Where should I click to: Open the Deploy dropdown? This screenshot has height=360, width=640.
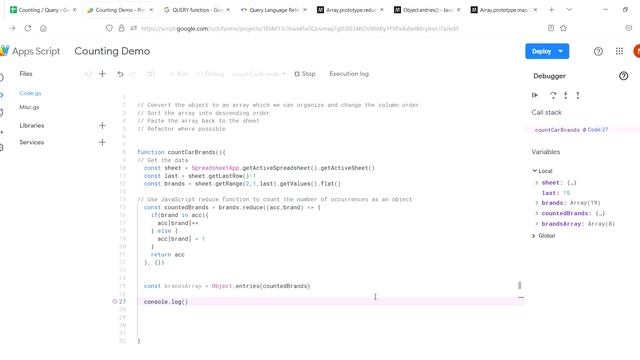(x=561, y=51)
